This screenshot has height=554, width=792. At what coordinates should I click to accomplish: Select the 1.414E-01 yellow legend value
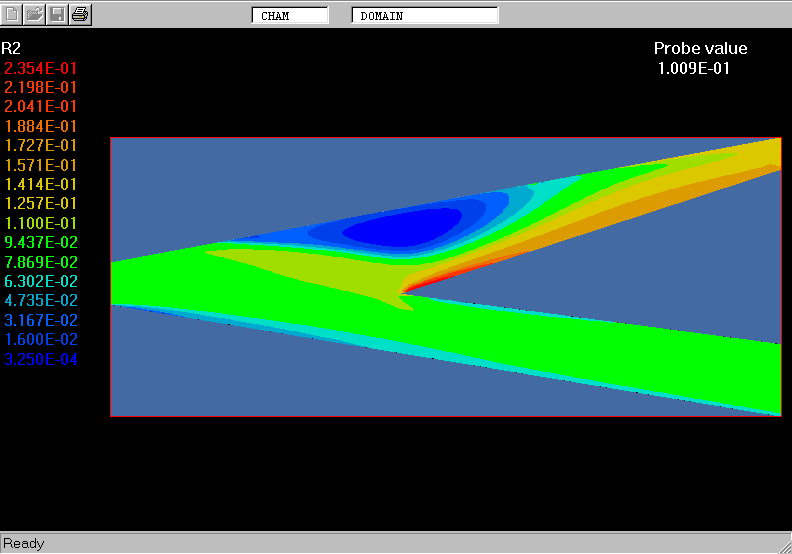[41, 184]
